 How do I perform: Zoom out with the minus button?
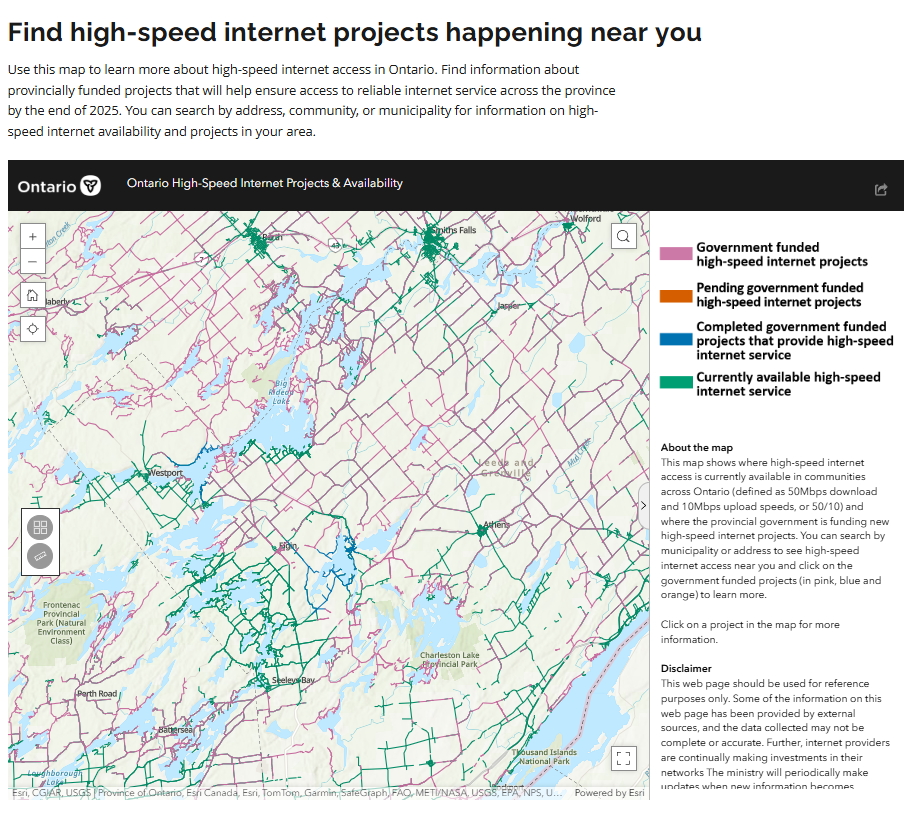click(32, 260)
